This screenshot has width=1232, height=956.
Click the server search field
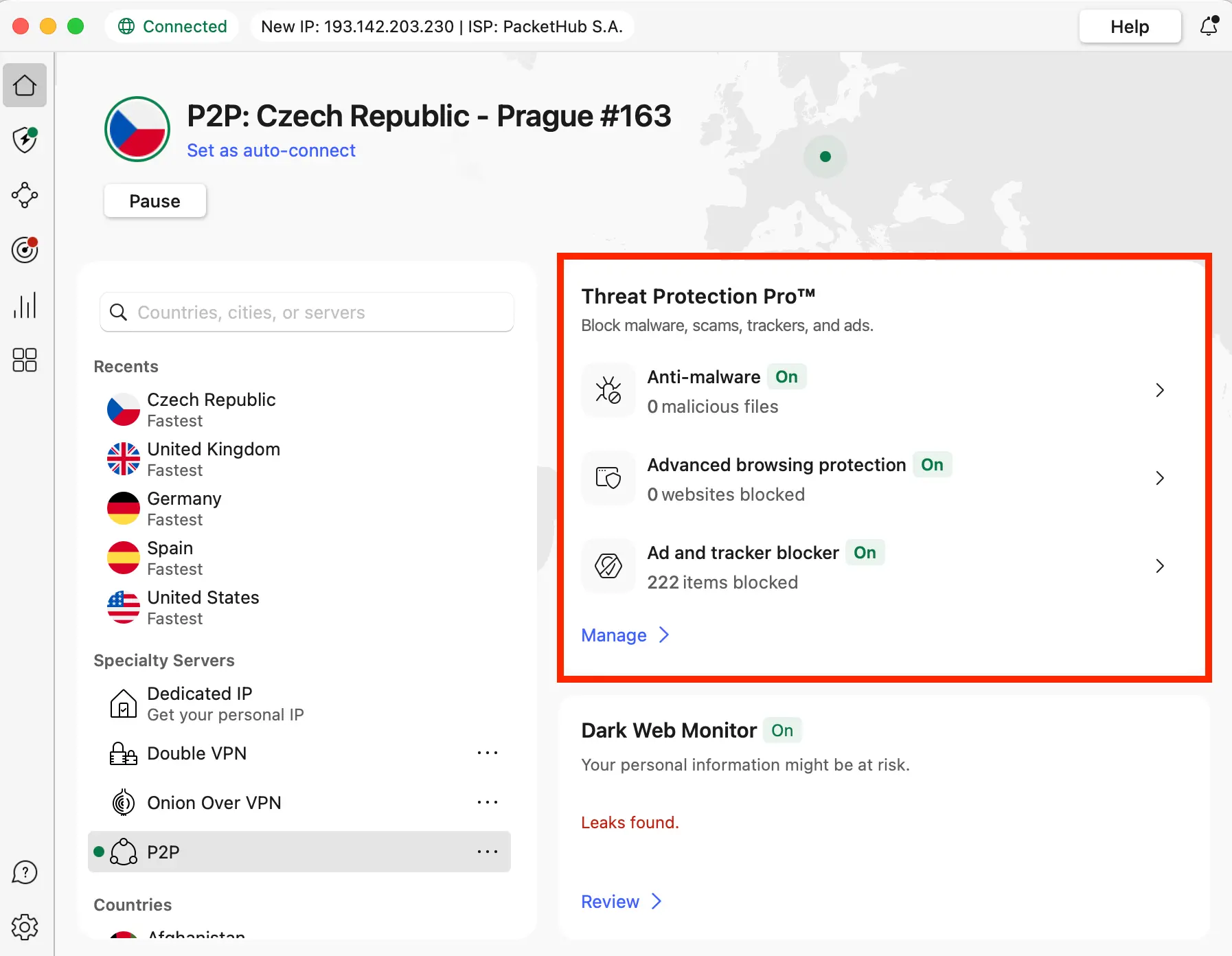pyautogui.click(x=306, y=312)
